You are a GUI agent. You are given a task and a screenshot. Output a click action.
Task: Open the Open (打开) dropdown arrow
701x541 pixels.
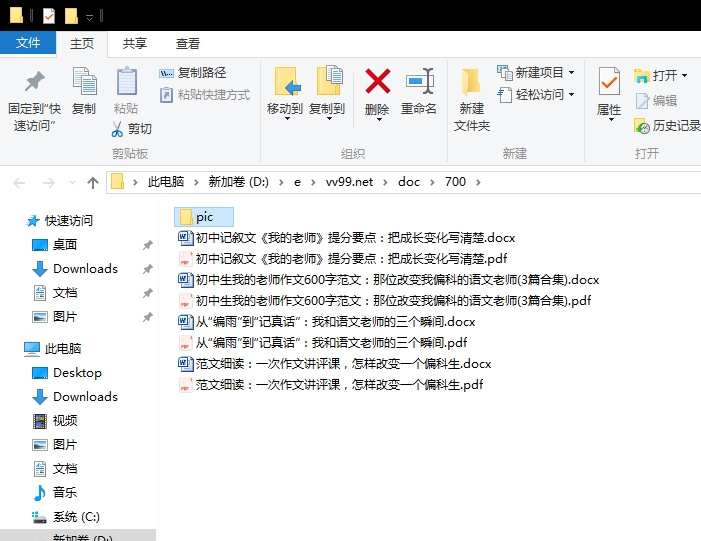pyautogui.click(x=684, y=76)
